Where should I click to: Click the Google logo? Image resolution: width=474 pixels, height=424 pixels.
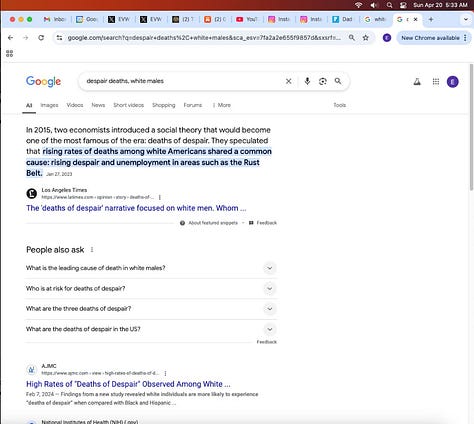pyautogui.click(x=43, y=81)
